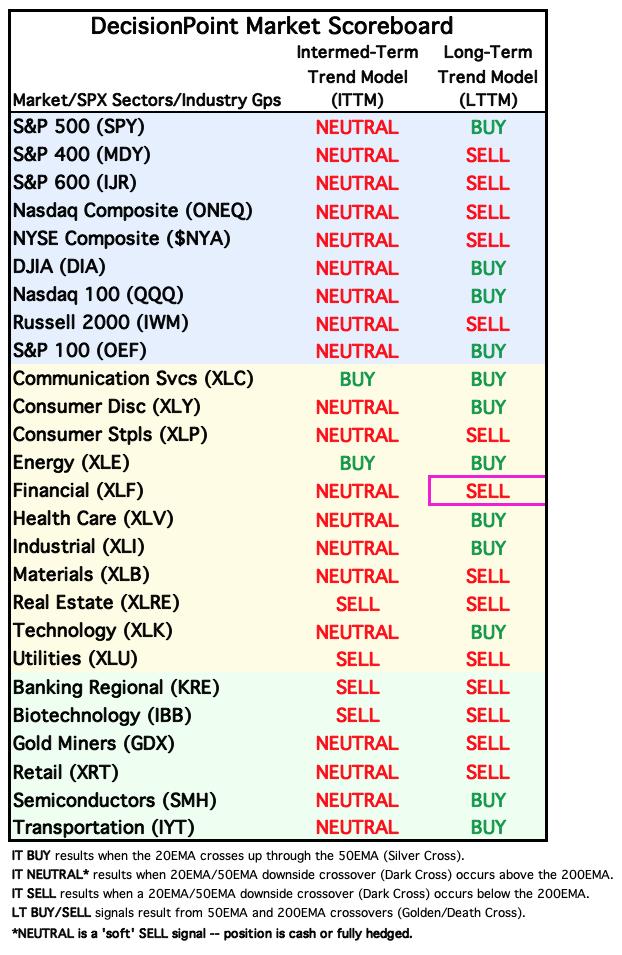Click the Market/SPX Sectors/Industry Gps header

pyautogui.click(x=147, y=100)
